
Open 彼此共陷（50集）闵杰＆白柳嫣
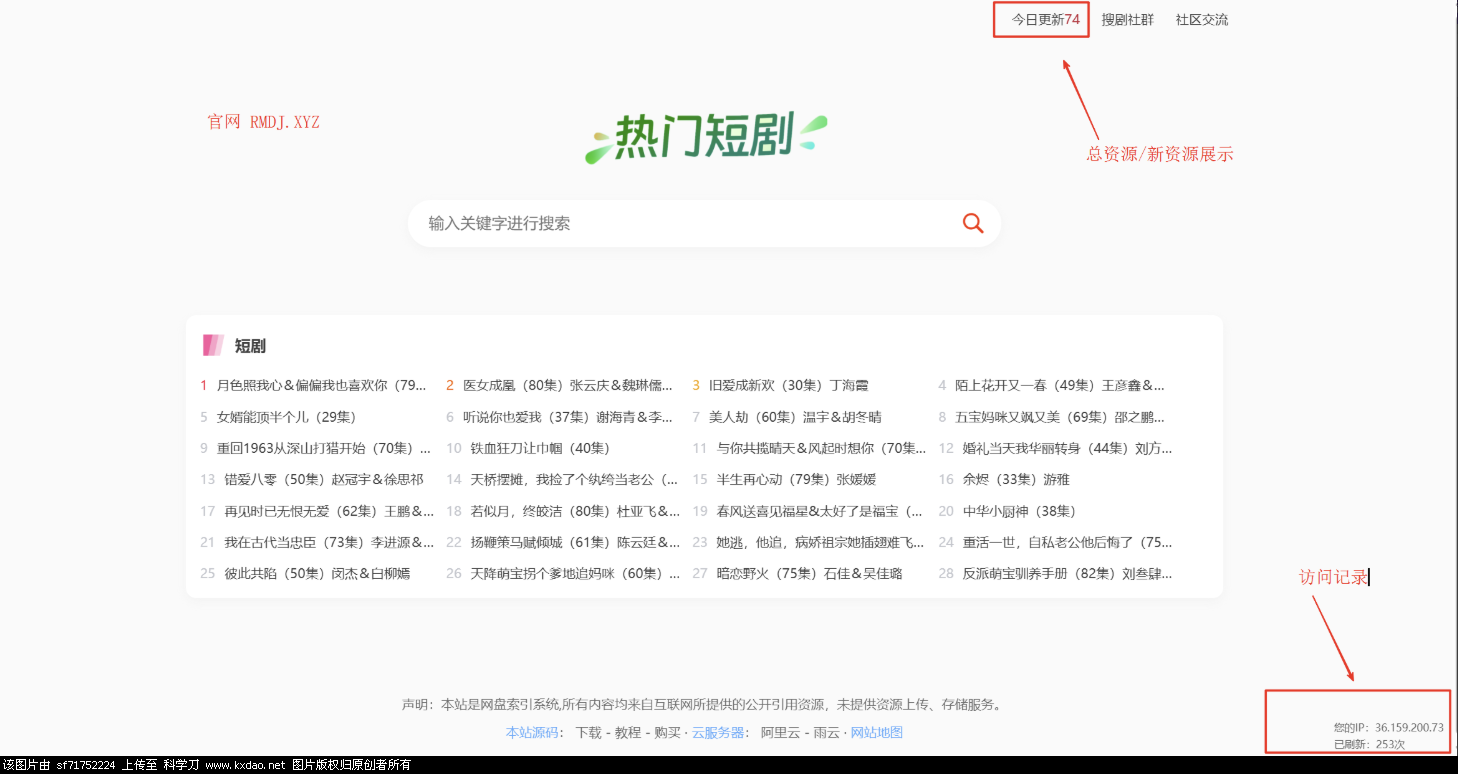(x=317, y=574)
